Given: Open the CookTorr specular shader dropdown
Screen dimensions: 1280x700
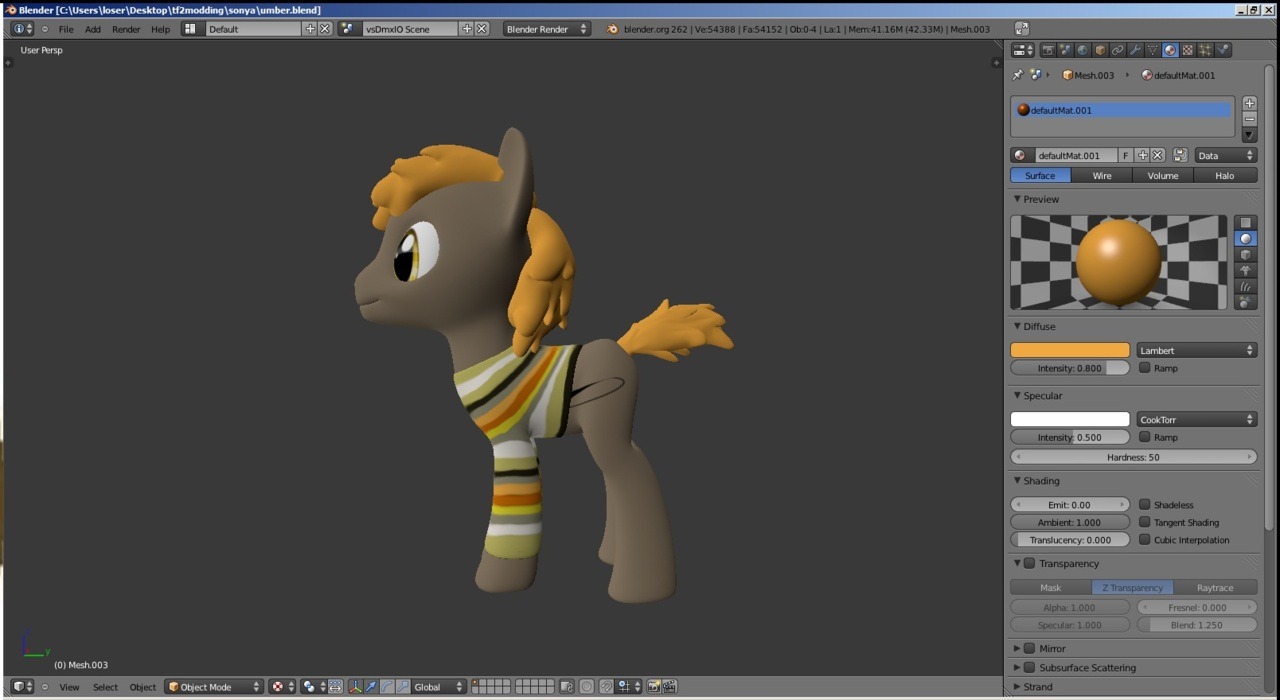Looking at the screenshot, I should (1197, 419).
